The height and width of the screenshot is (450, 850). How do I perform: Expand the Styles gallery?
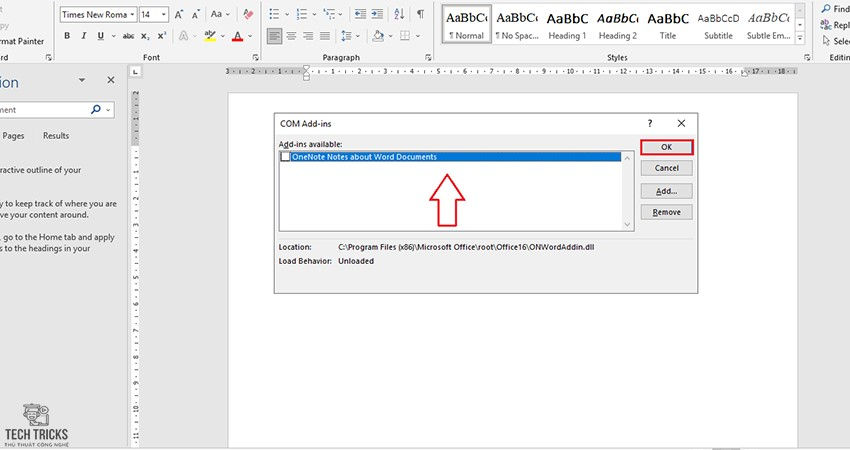tap(800, 38)
